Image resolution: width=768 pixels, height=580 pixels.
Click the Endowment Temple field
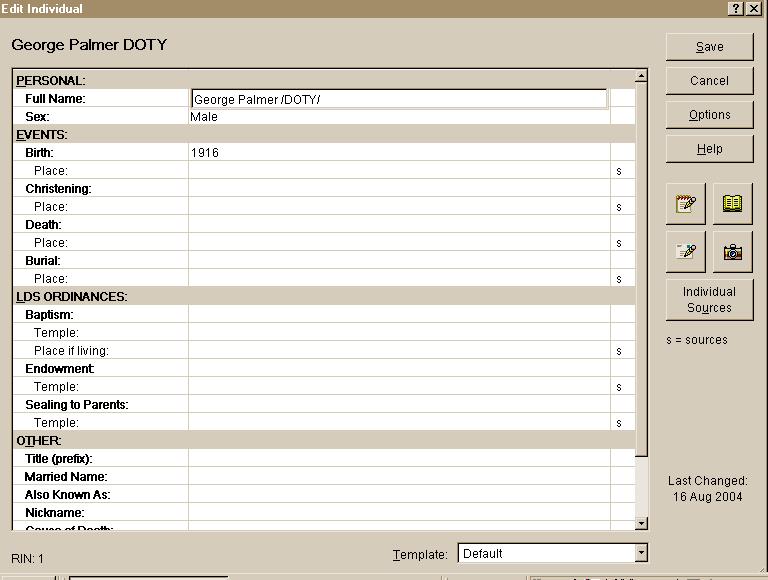pyautogui.click(x=399, y=387)
